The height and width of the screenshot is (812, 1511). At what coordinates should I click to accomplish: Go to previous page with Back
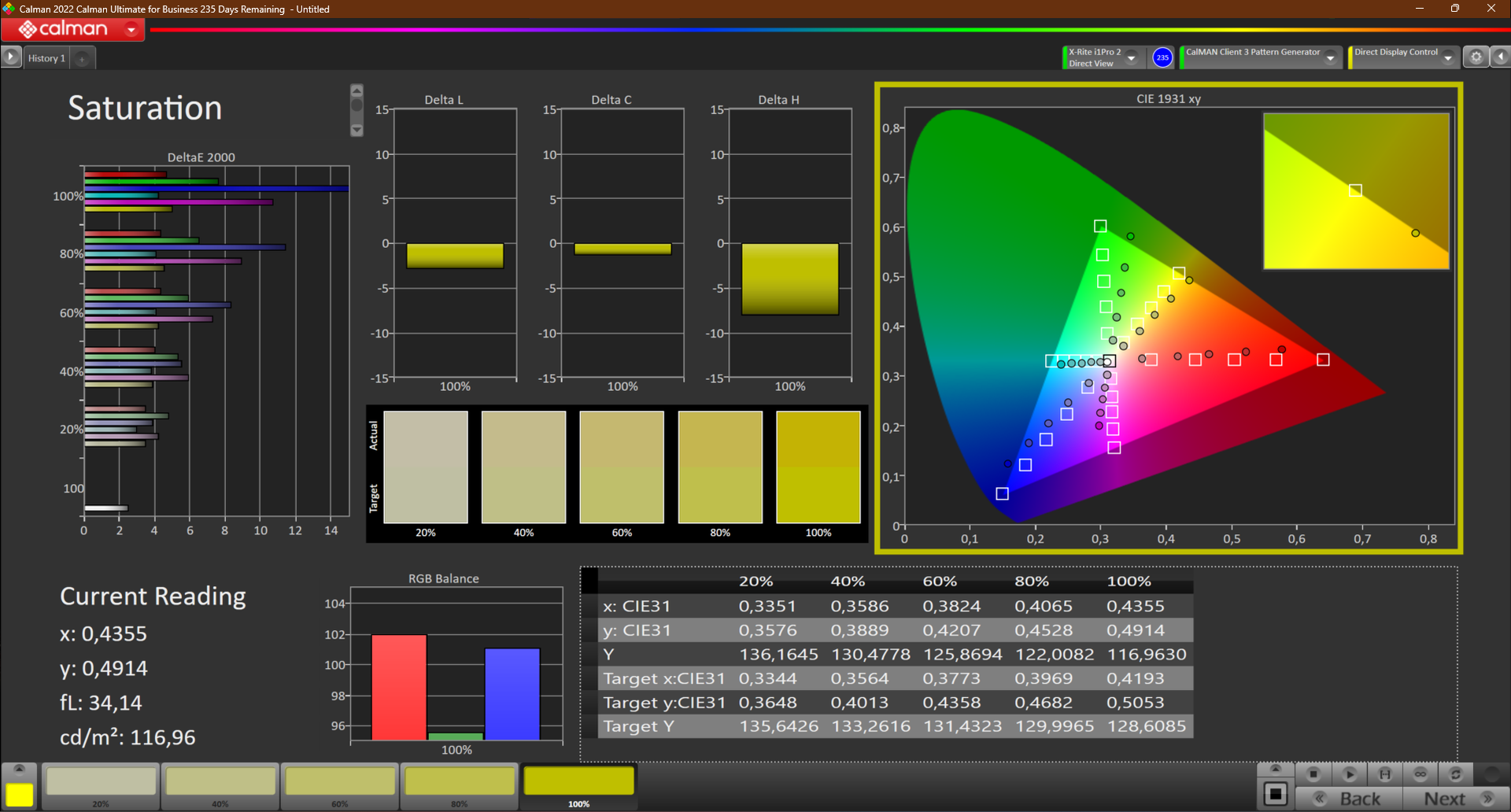click(x=1348, y=799)
